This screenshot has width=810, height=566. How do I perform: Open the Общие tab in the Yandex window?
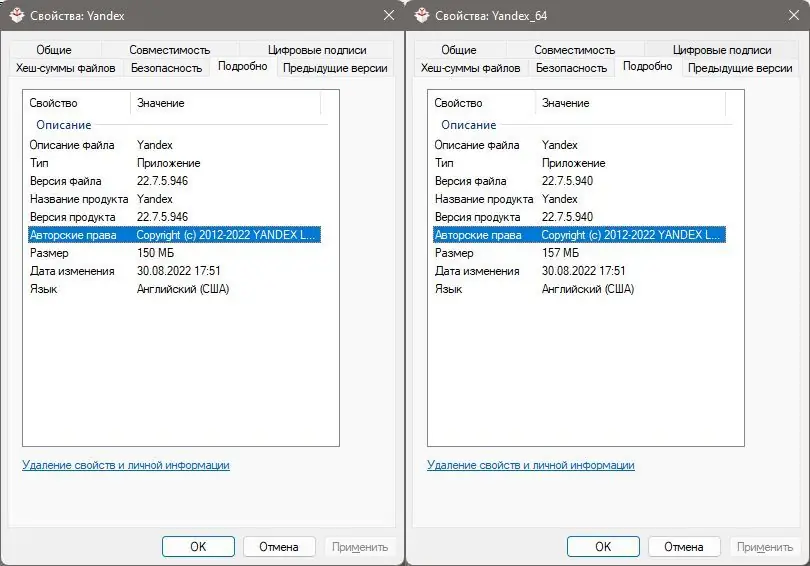[54, 50]
